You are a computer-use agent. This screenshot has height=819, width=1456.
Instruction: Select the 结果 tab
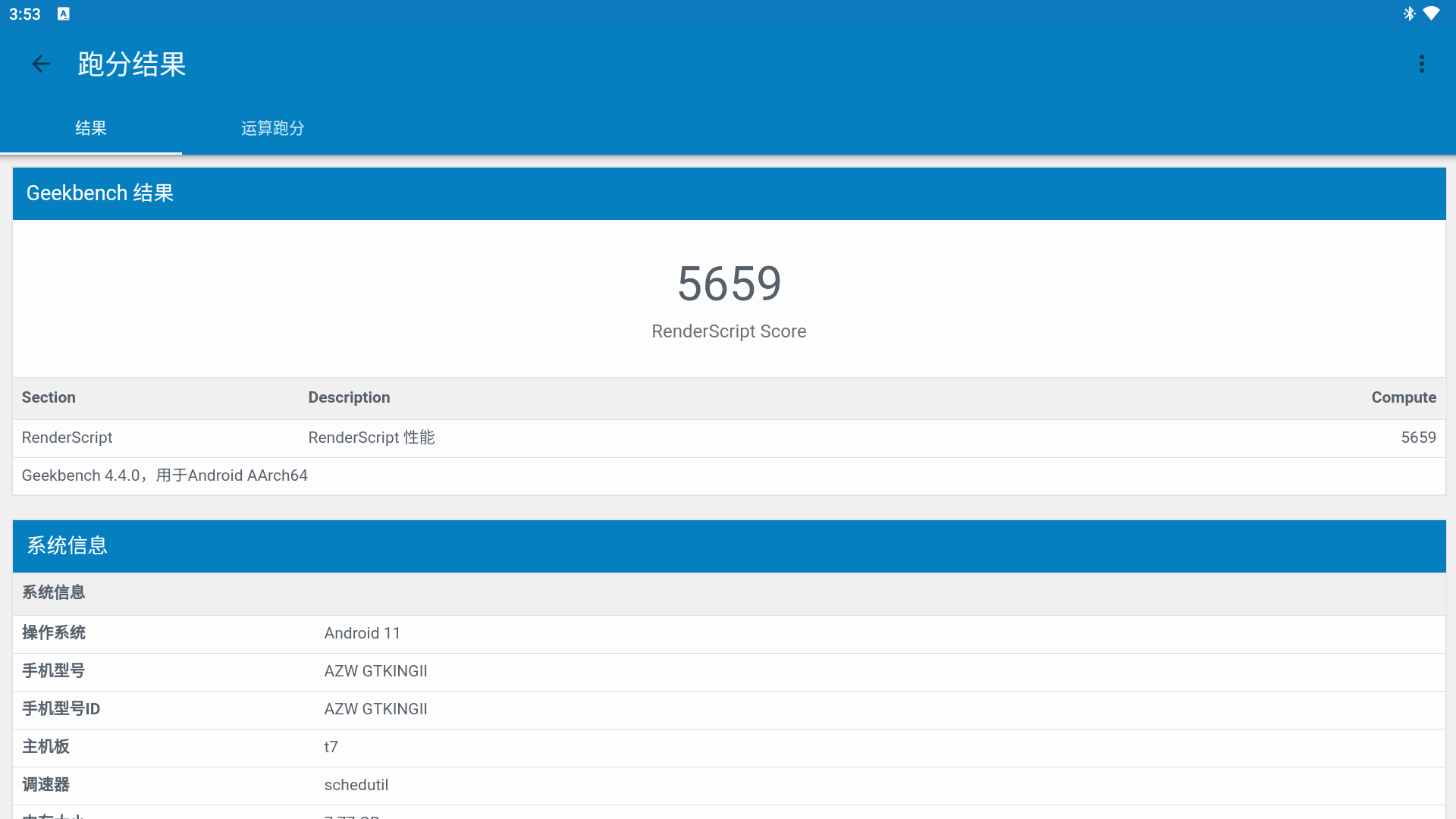pyautogui.click(x=91, y=128)
